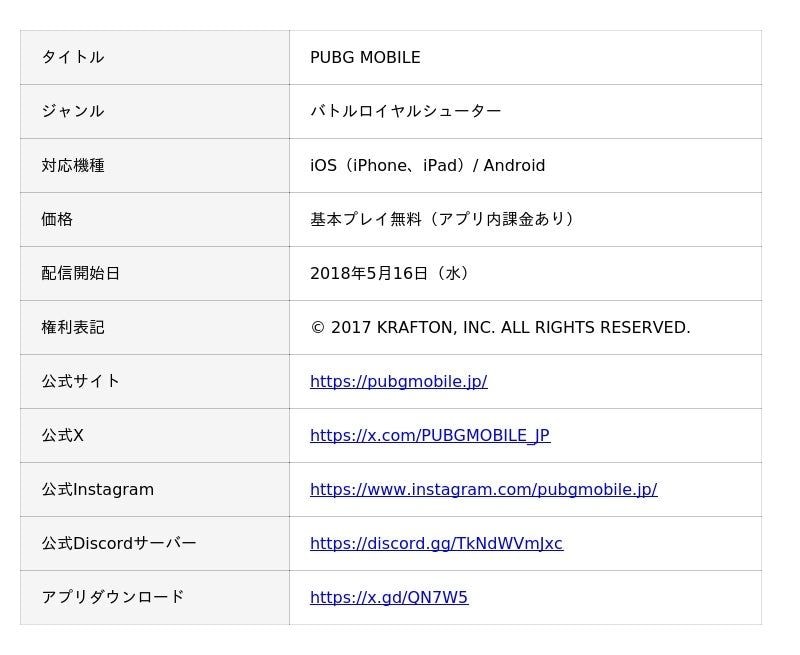Click the 価格 label cell
The image size is (800, 655).
pos(155,220)
